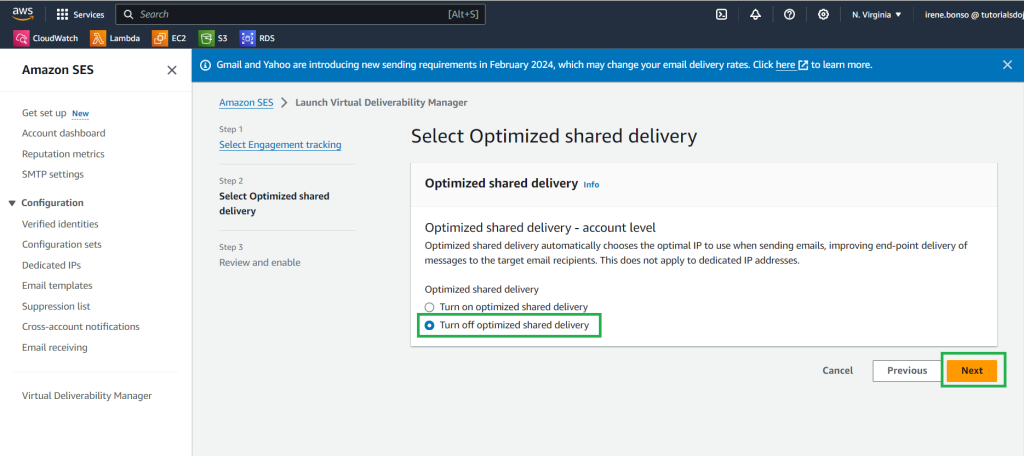Open Dedicated IPs
This screenshot has height=456, width=1024.
click(51, 265)
